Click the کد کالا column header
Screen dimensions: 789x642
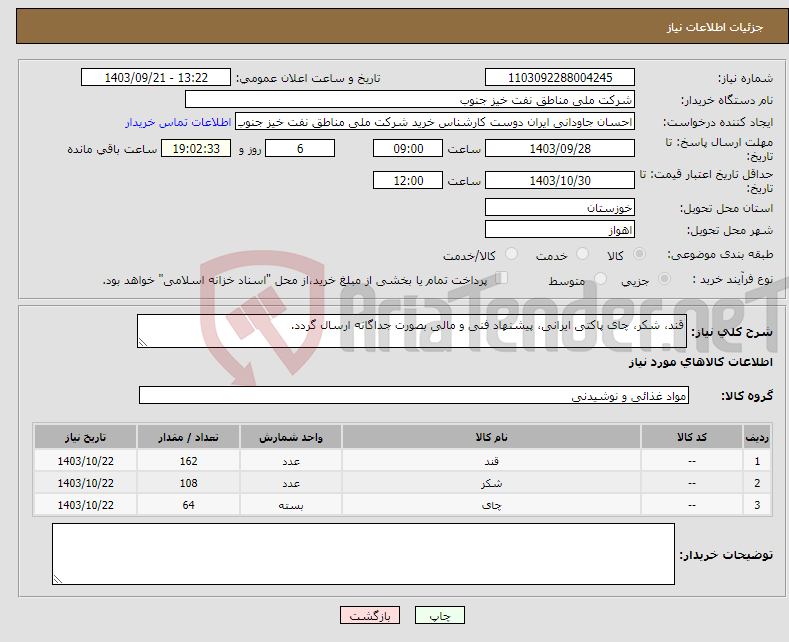pos(692,437)
